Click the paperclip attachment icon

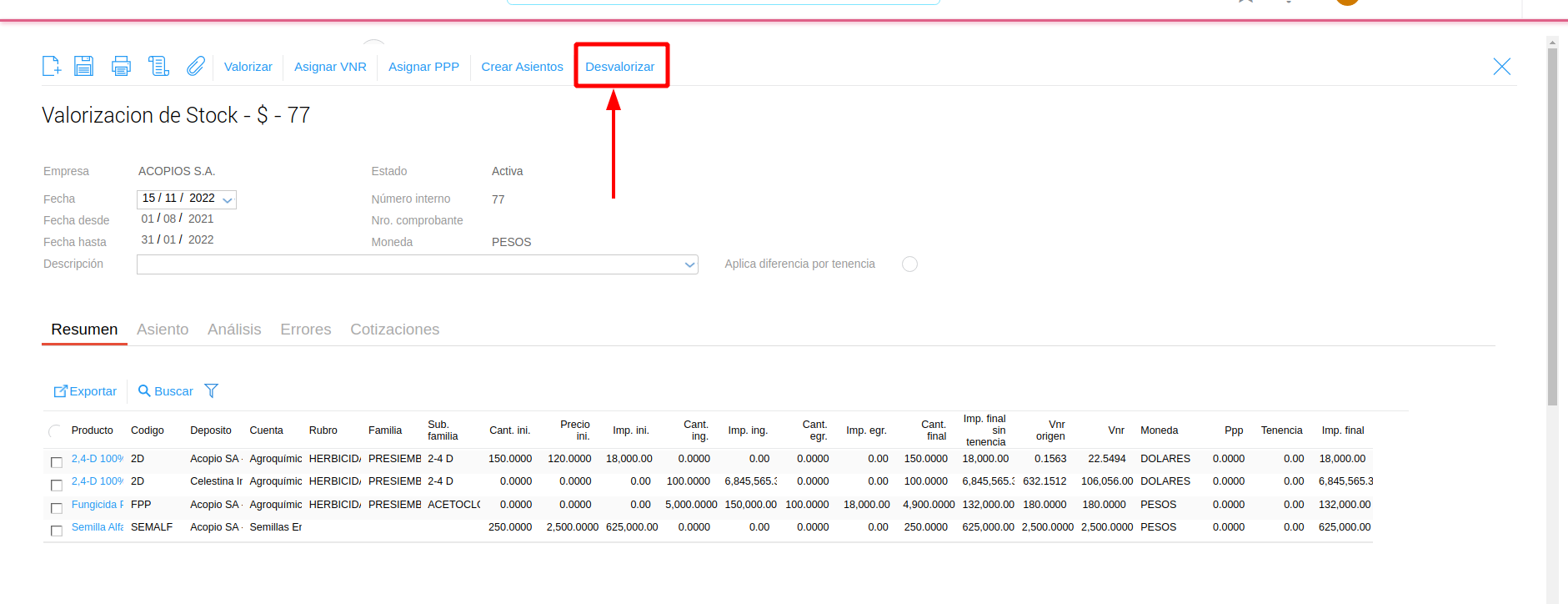[195, 66]
